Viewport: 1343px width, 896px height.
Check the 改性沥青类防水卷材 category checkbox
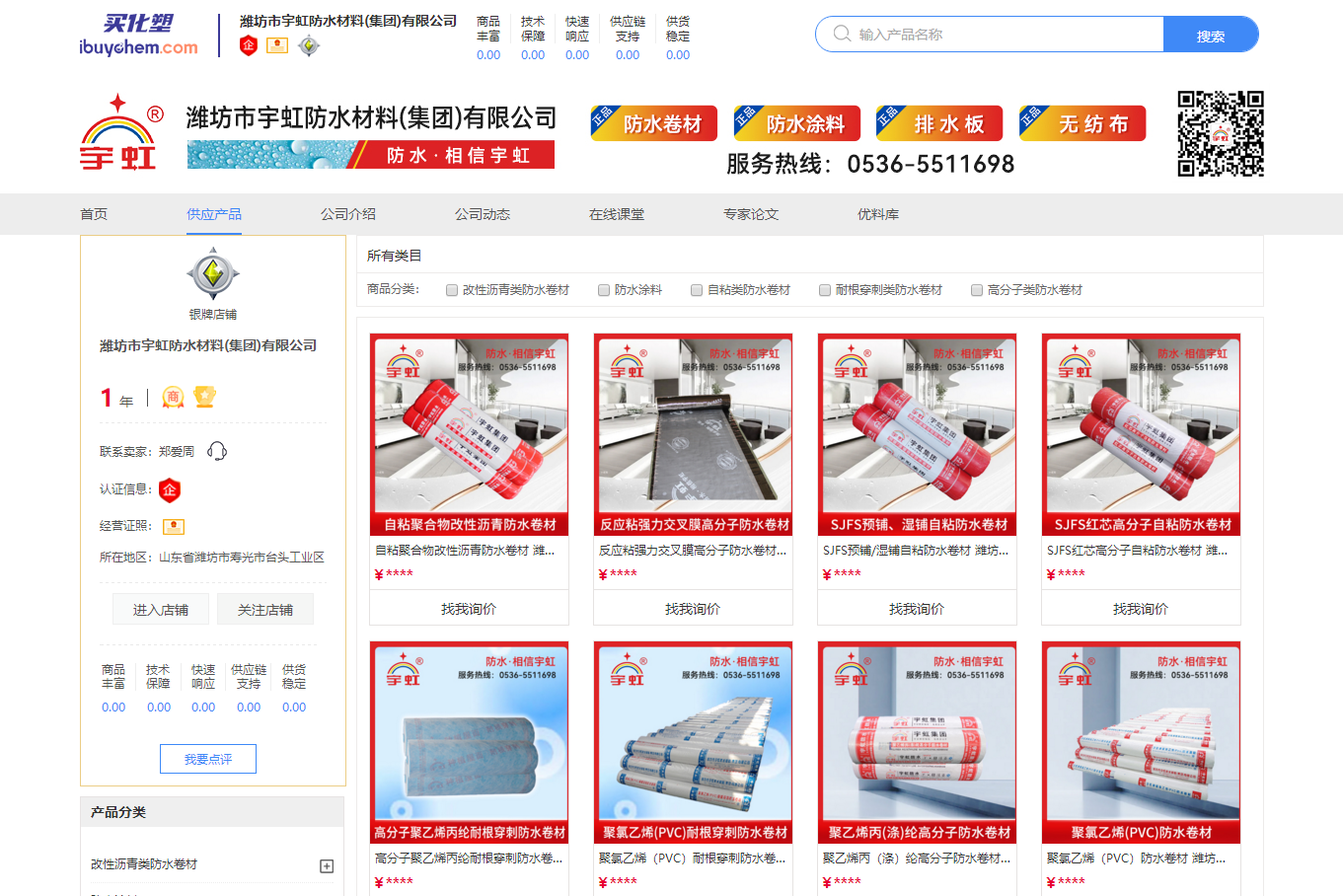click(452, 290)
